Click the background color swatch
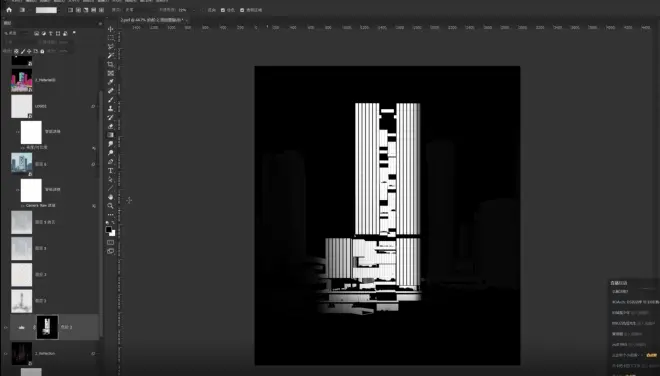The height and width of the screenshot is (376, 660). (113, 233)
